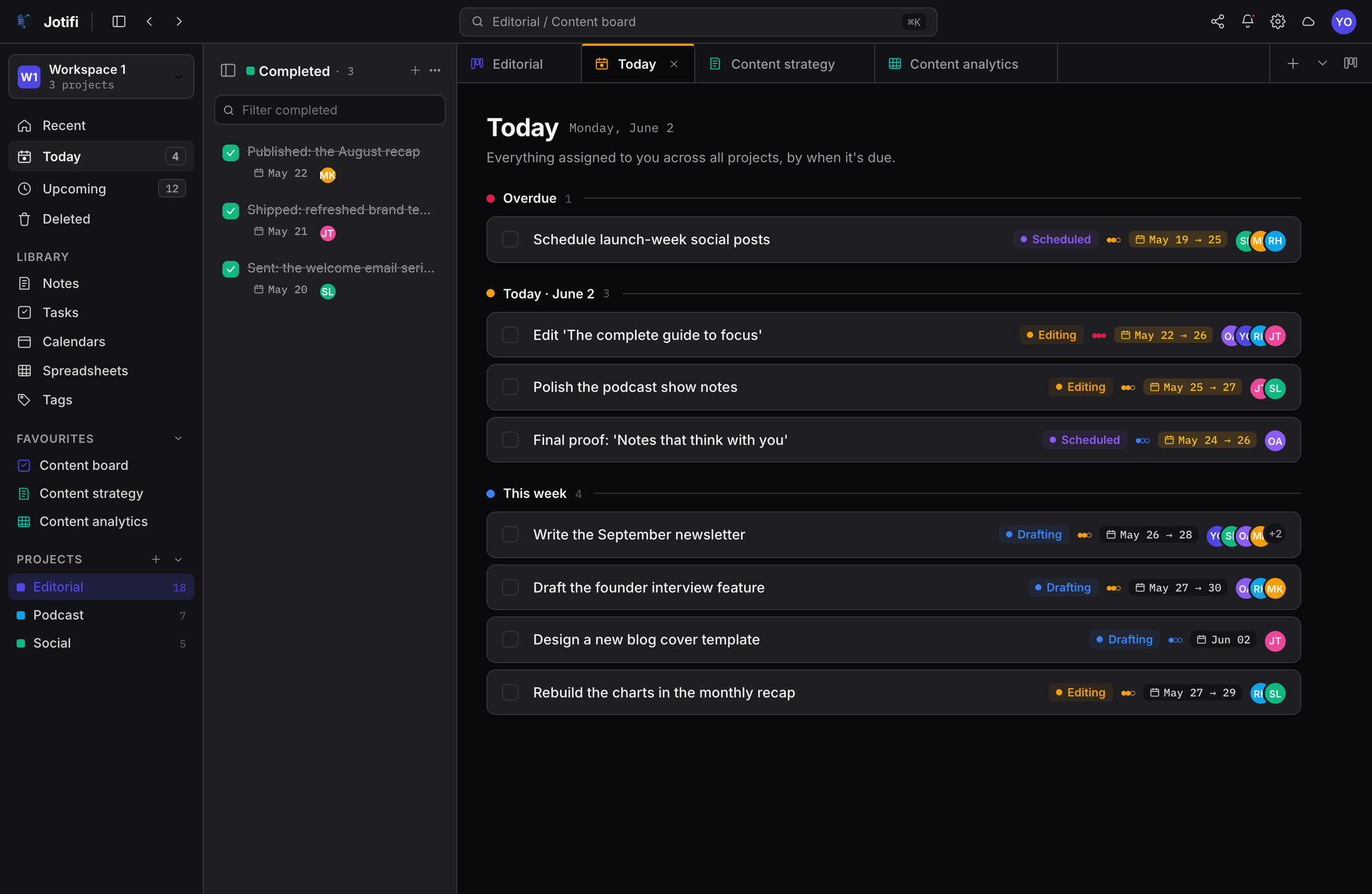
Task: Check off Schedule launch-week social posts
Action: point(510,239)
